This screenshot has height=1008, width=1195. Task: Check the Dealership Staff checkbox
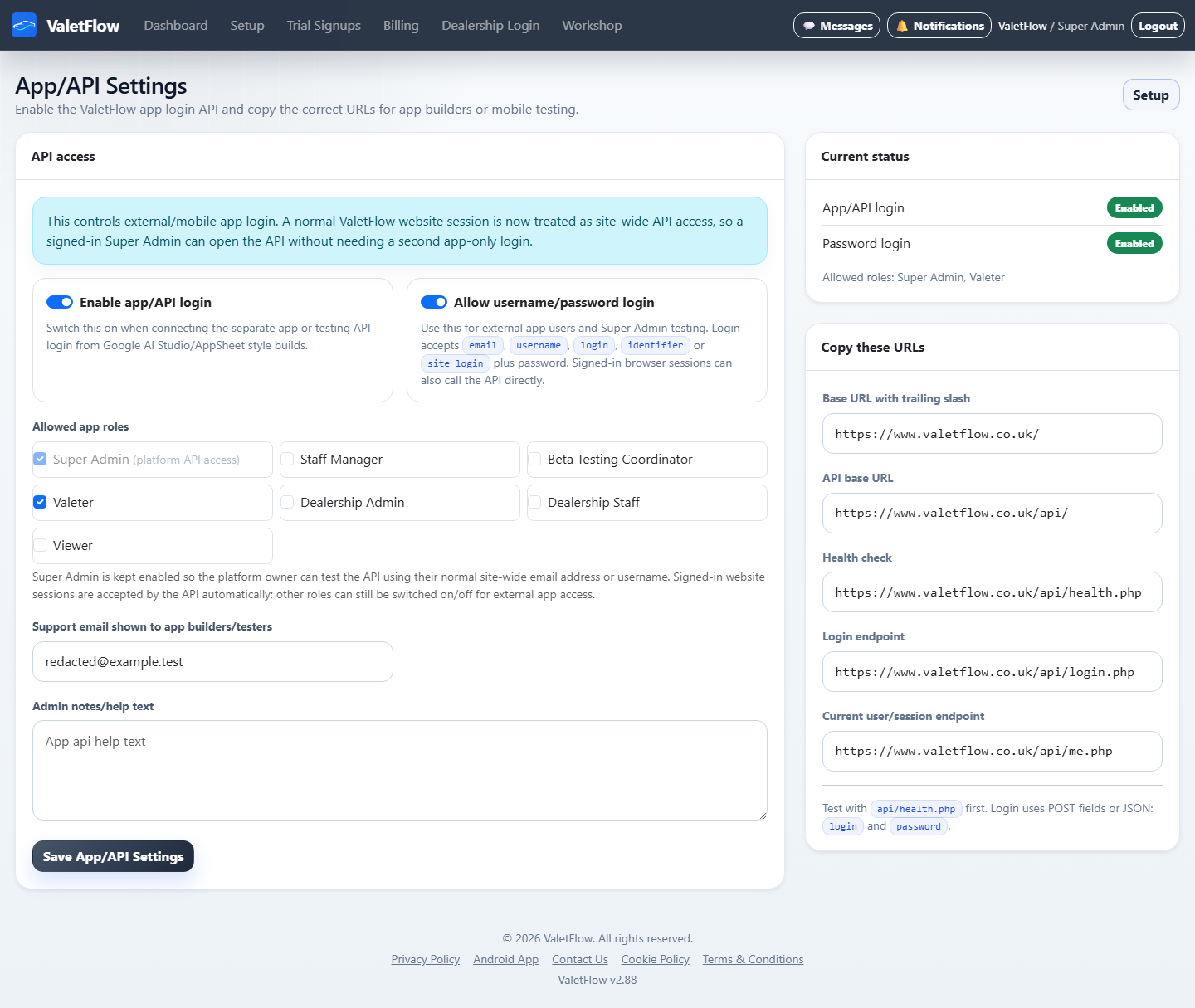pos(535,502)
